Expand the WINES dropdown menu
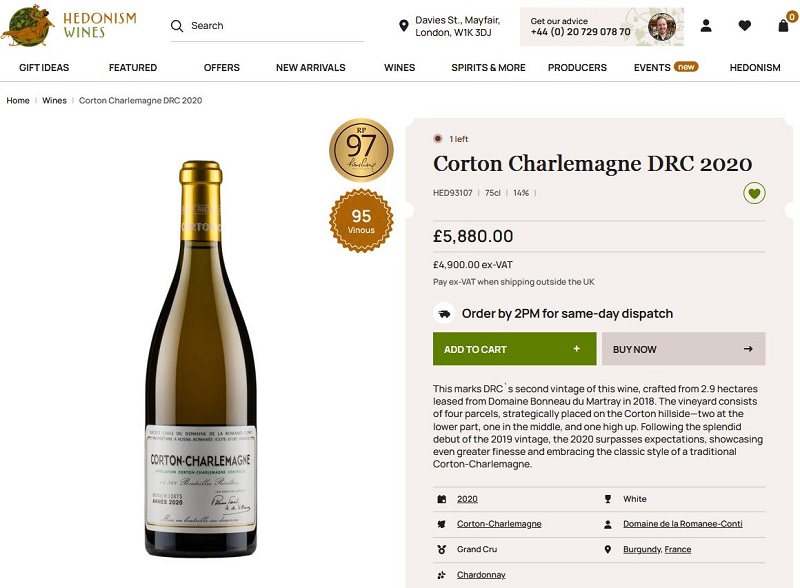 398,67
